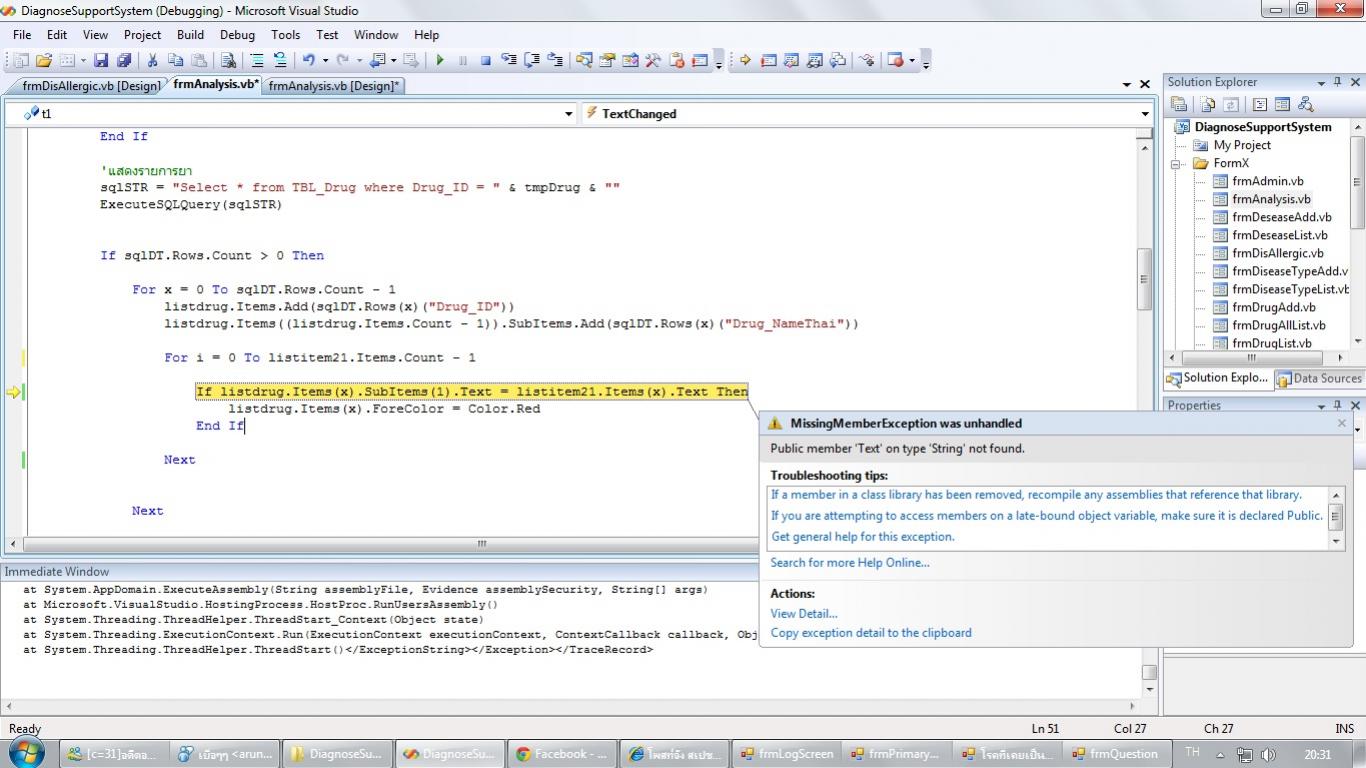Click the Show Next Statement arrow icon
Screen dimensions: 1366x768
pyautogui.click(x=745, y=61)
